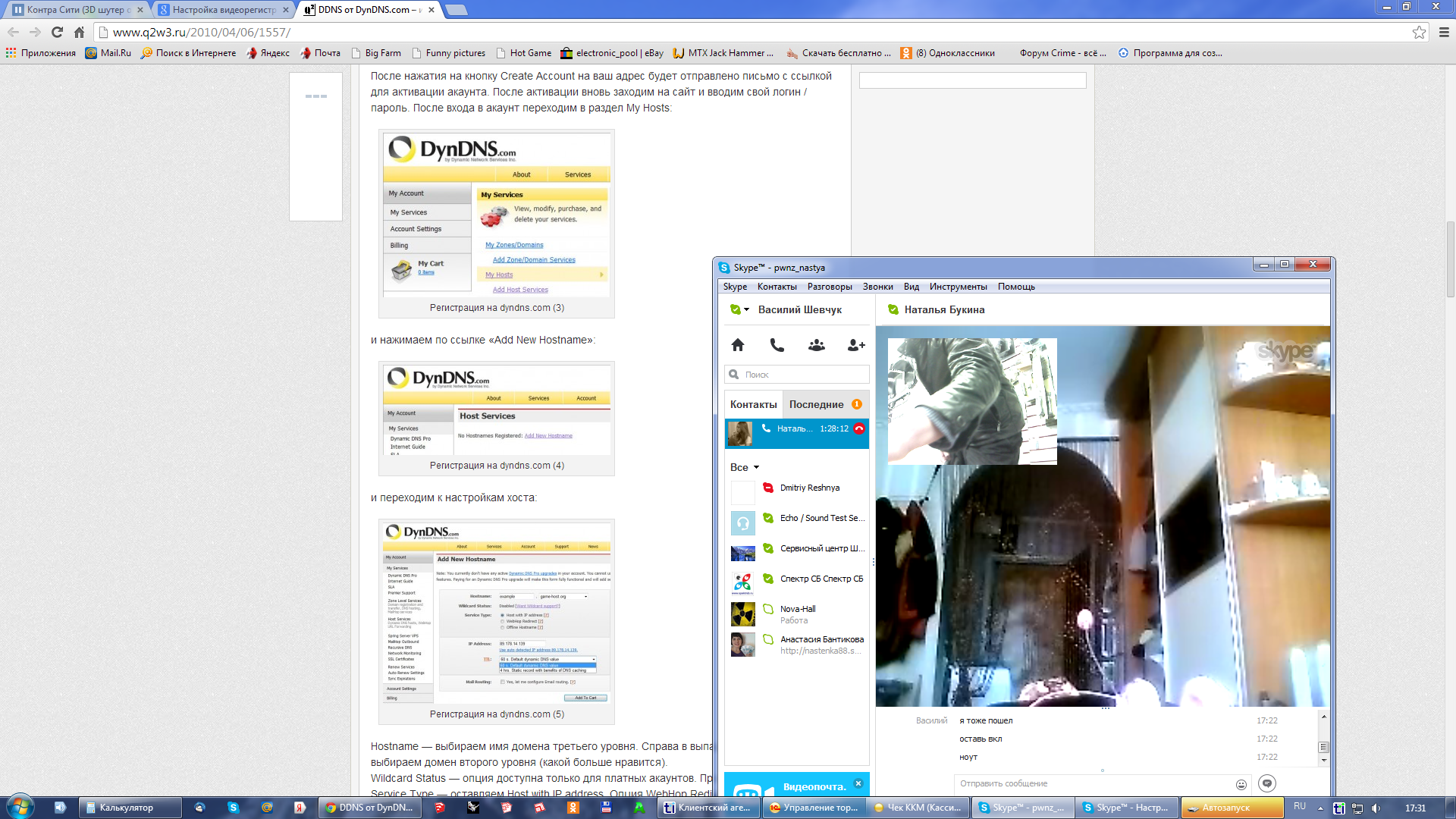Click the send message bubble button
The height and width of the screenshot is (819, 1456).
pyautogui.click(x=1266, y=783)
